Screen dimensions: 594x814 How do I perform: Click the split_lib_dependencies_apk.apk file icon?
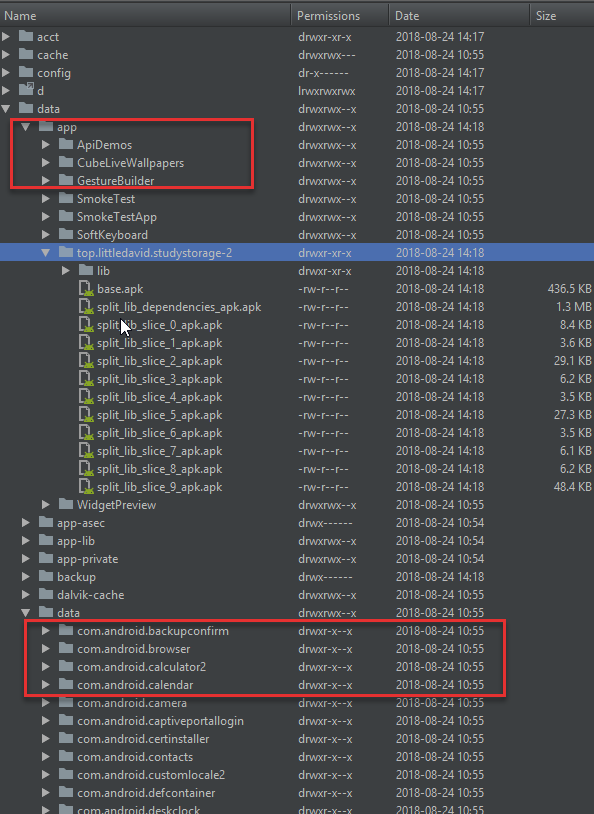coord(86,307)
